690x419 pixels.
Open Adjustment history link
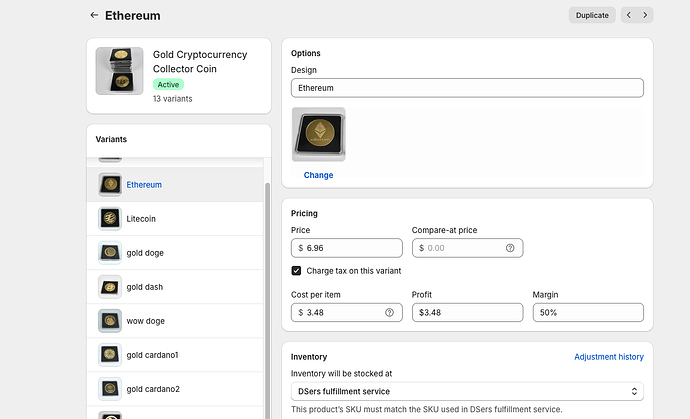click(608, 356)
